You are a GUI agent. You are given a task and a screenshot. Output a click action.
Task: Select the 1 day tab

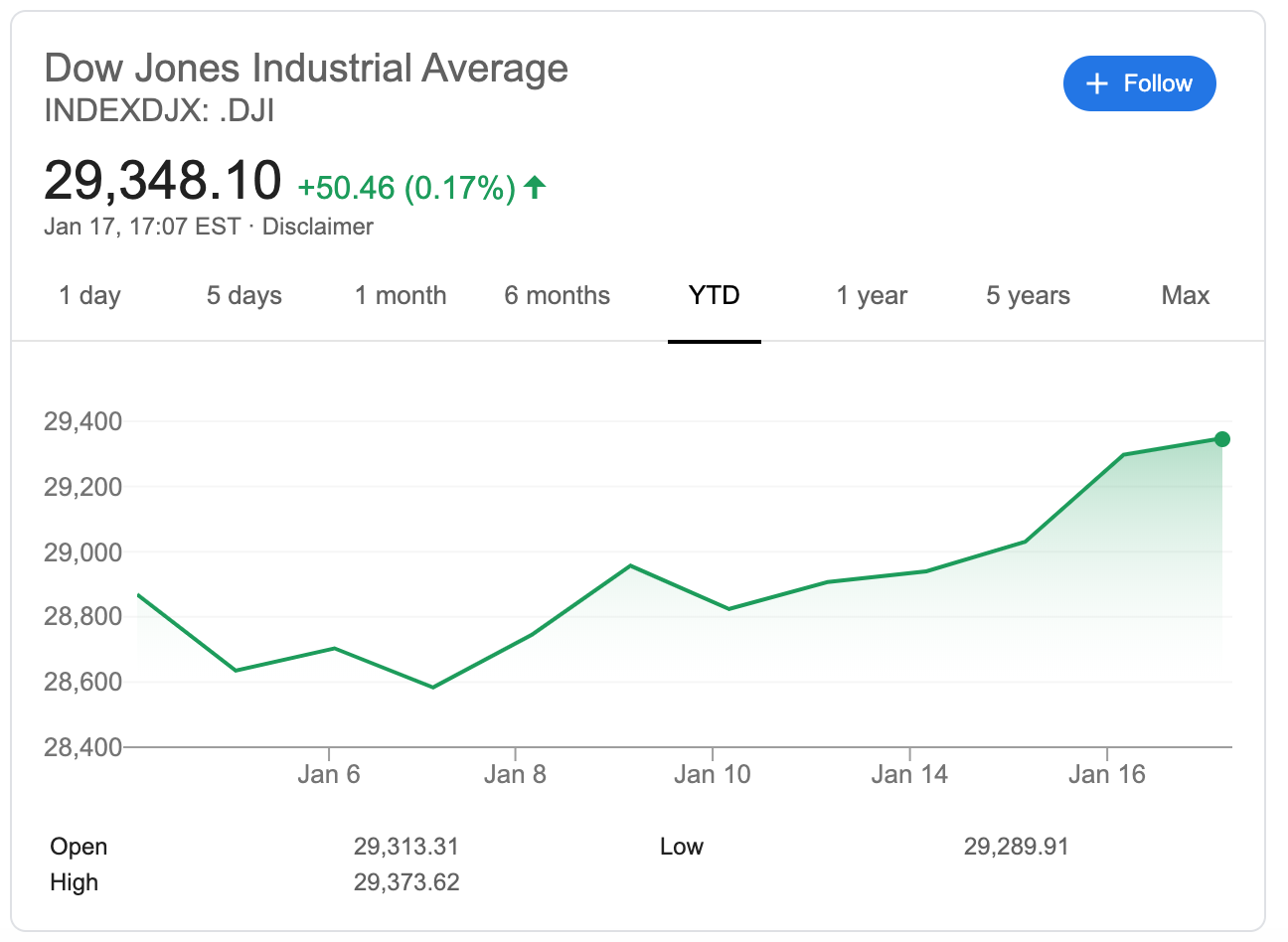[89, 296]
